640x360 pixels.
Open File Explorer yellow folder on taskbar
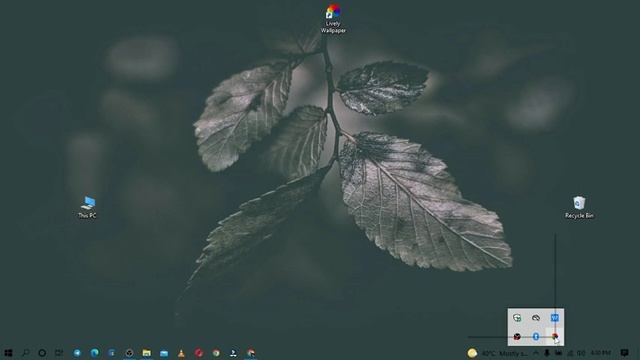tap(147, 353)
